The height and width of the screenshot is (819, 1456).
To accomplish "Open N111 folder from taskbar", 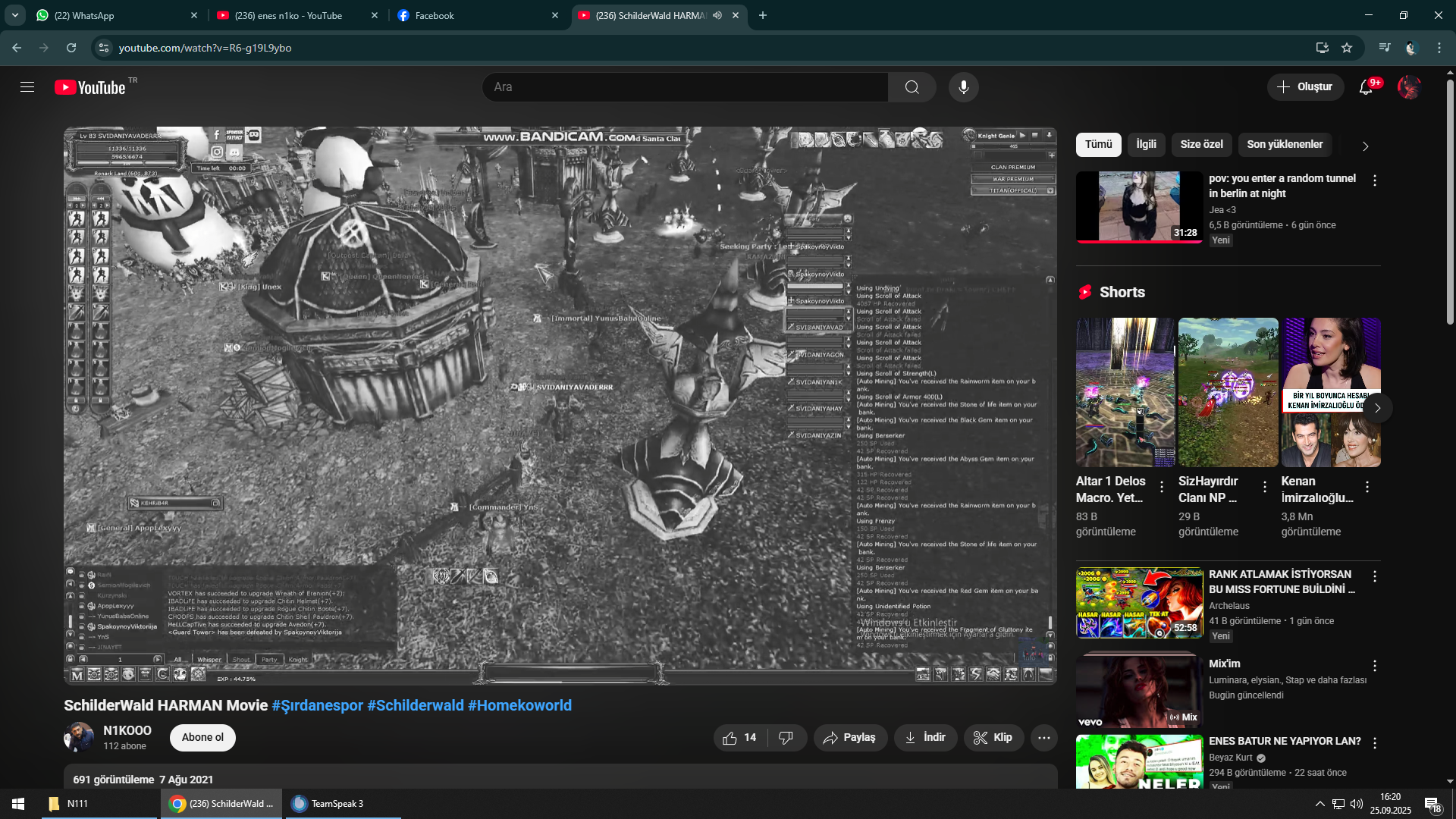I will [x=99, y=804].
